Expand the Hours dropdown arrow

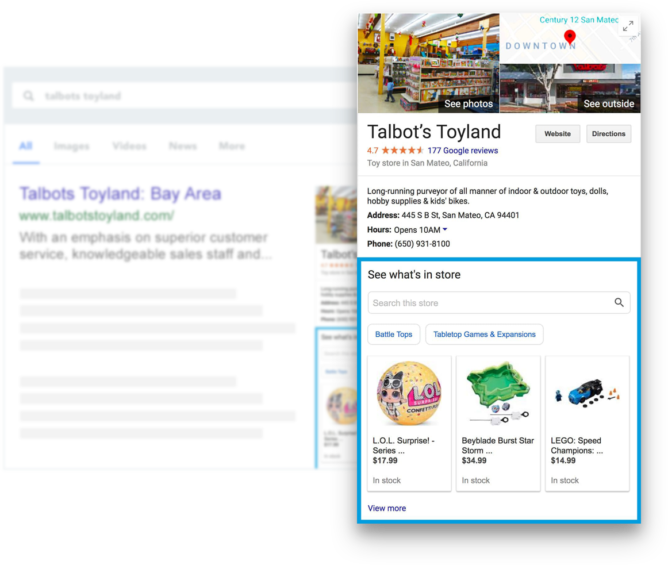click(x=445, y=229)
